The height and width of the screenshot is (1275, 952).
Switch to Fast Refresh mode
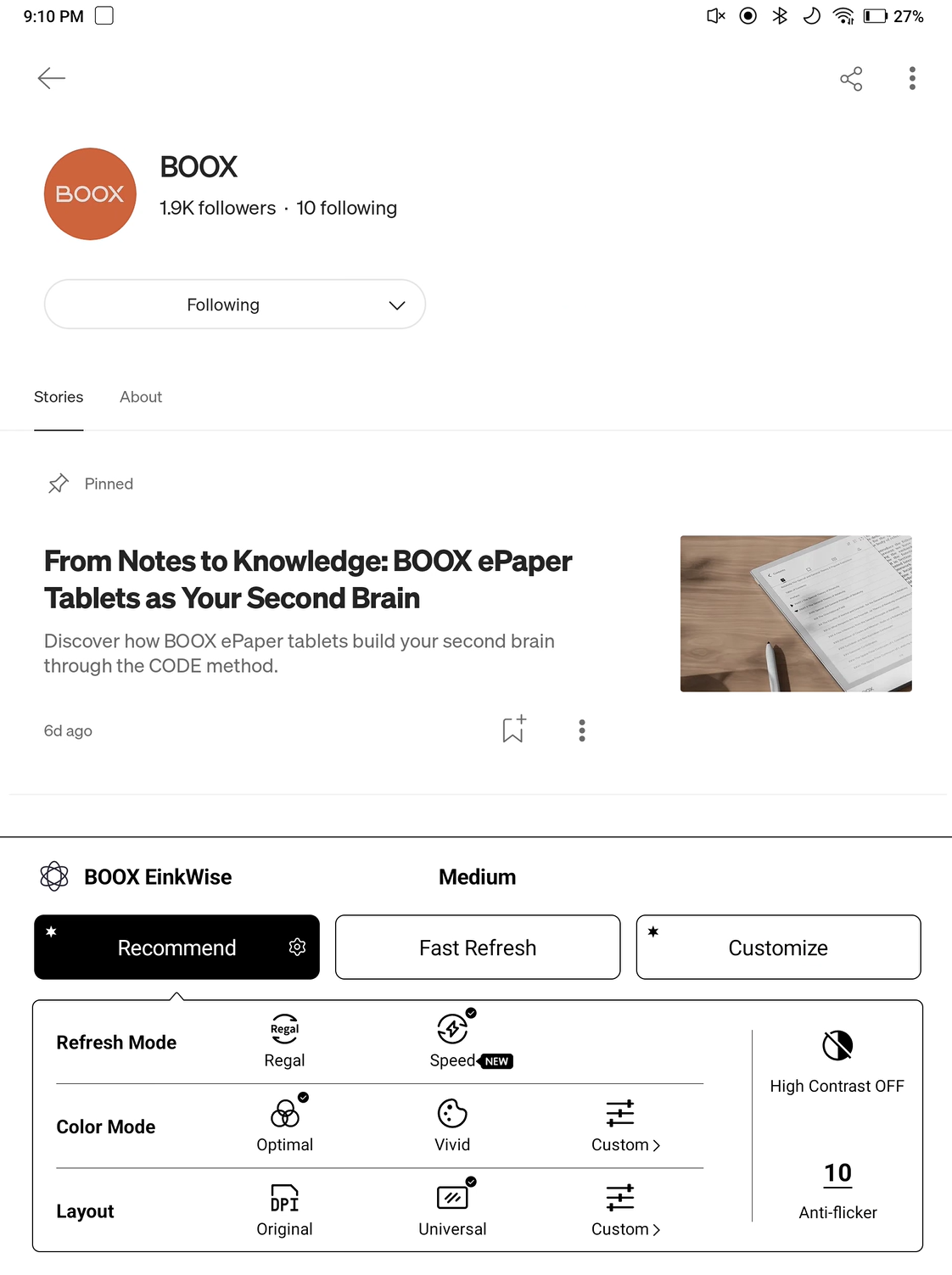pos(477,947)
